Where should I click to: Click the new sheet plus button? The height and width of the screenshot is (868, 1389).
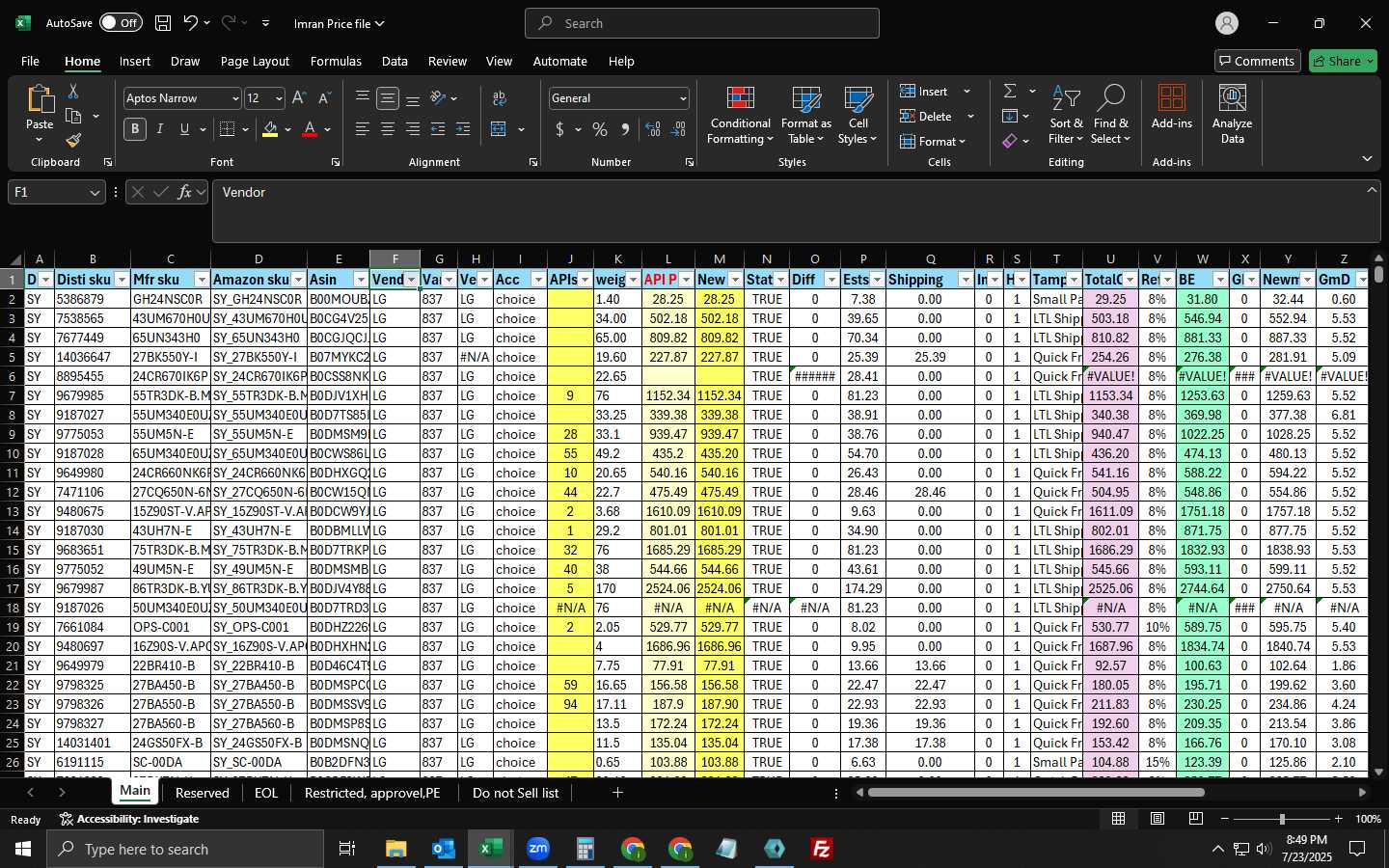click(617, 793)
